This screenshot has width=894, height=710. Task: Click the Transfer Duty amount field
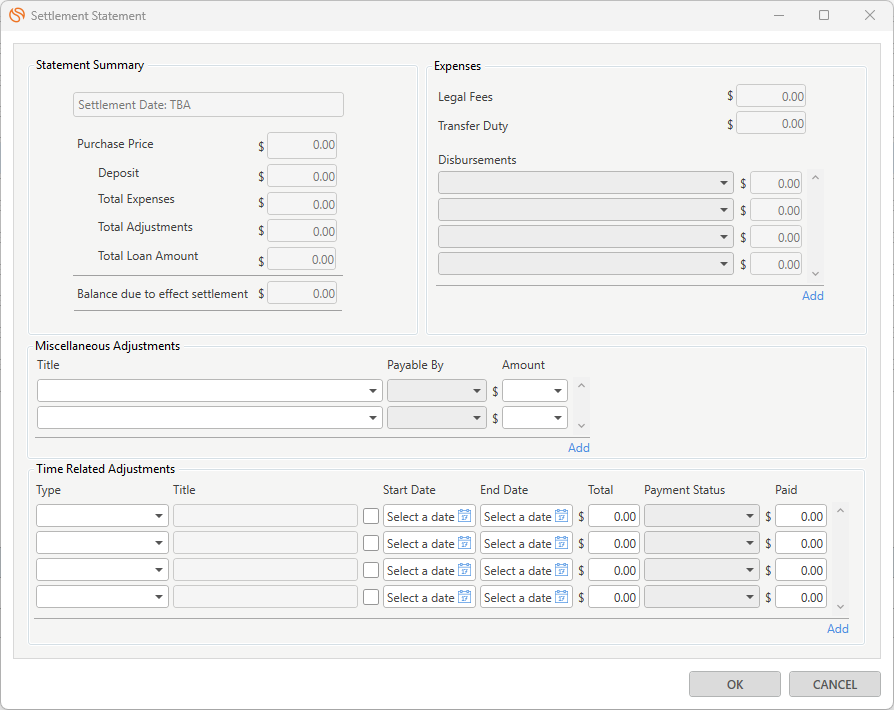(x=771, y=123)
